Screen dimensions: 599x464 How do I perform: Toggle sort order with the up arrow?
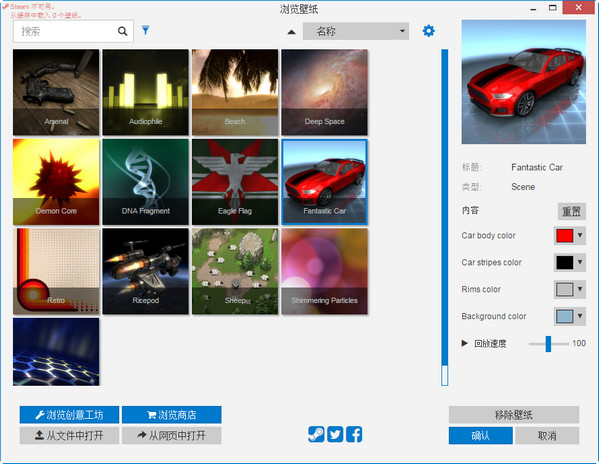click(291, 32)
